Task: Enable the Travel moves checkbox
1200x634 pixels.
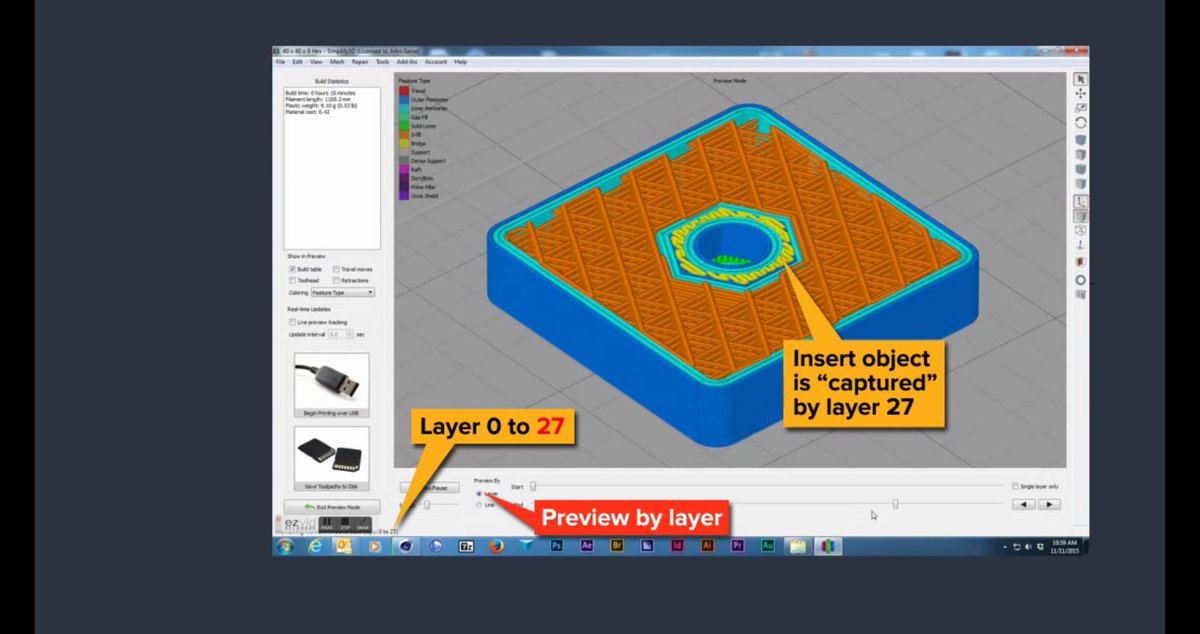Action: click(336, 269)
